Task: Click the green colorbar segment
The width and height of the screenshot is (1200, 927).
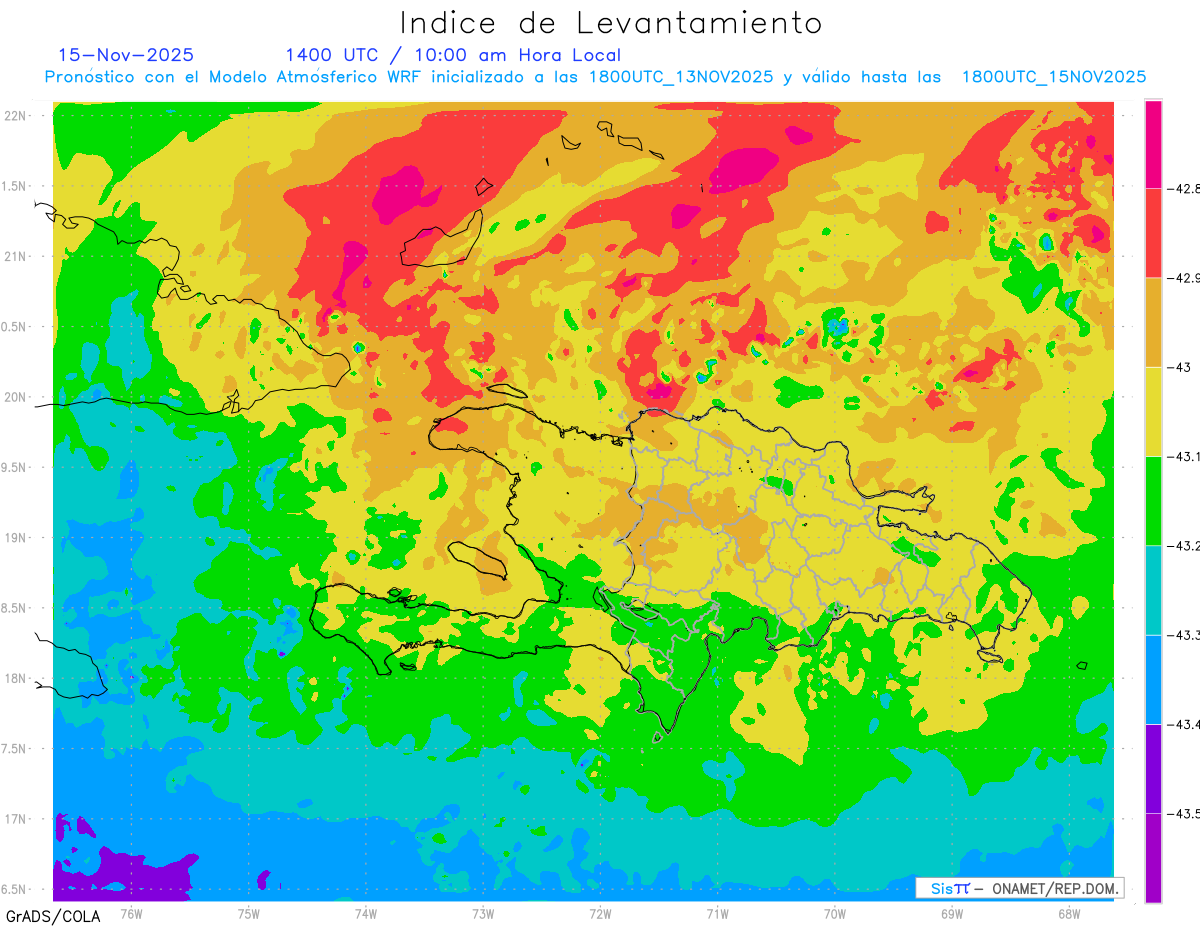Action: tap(1153, 500)
